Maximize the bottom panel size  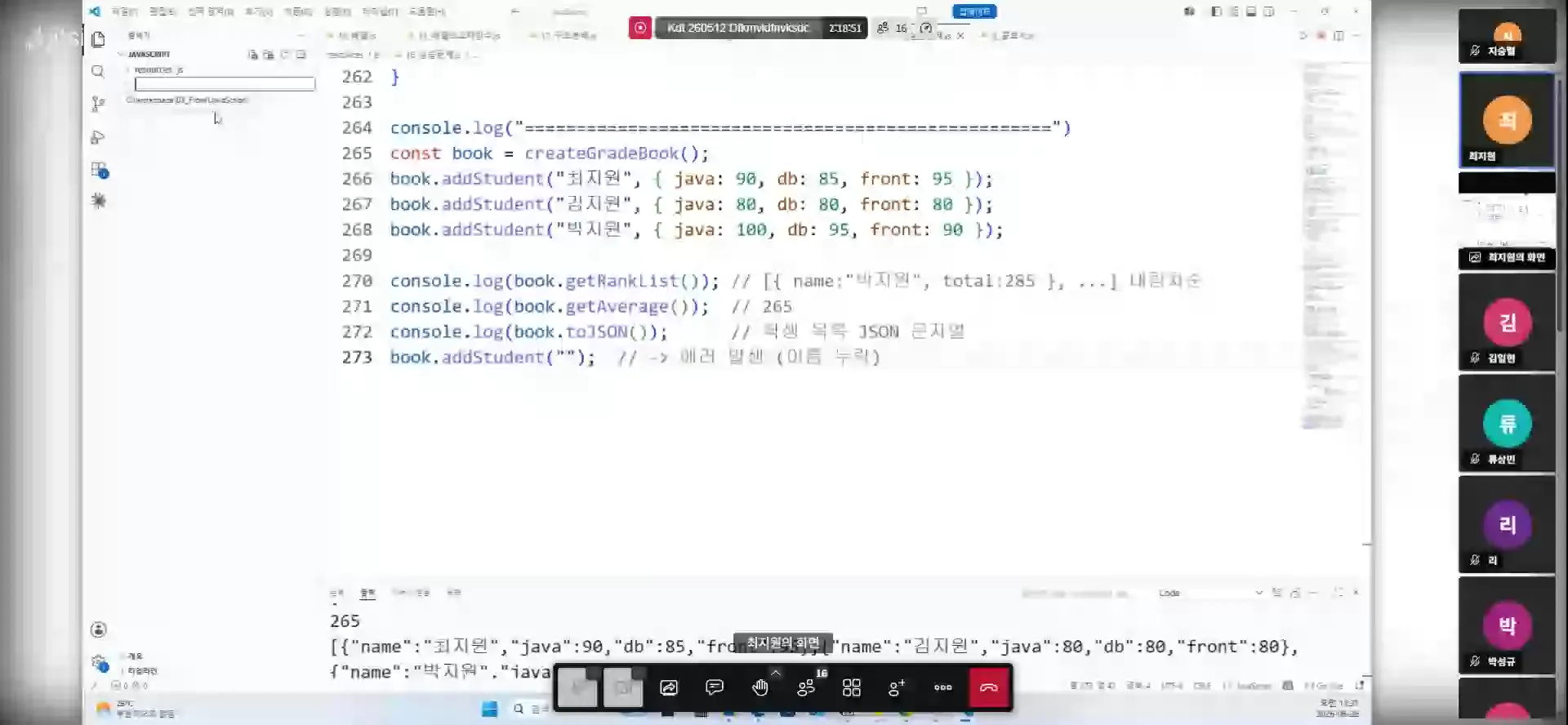point(1338,593)
